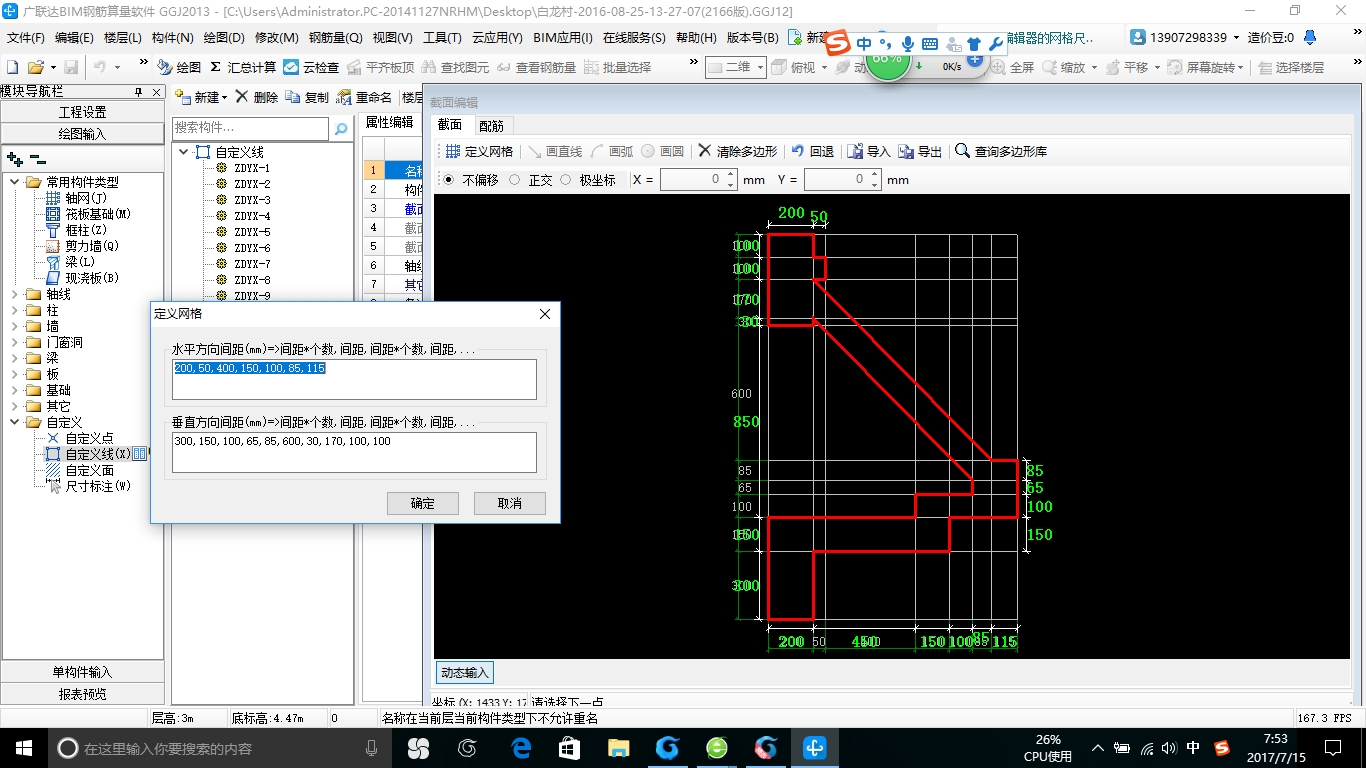Increase the X offset spinner value
The width and height of the screenshot is (1366, 768).
(731, 175)
